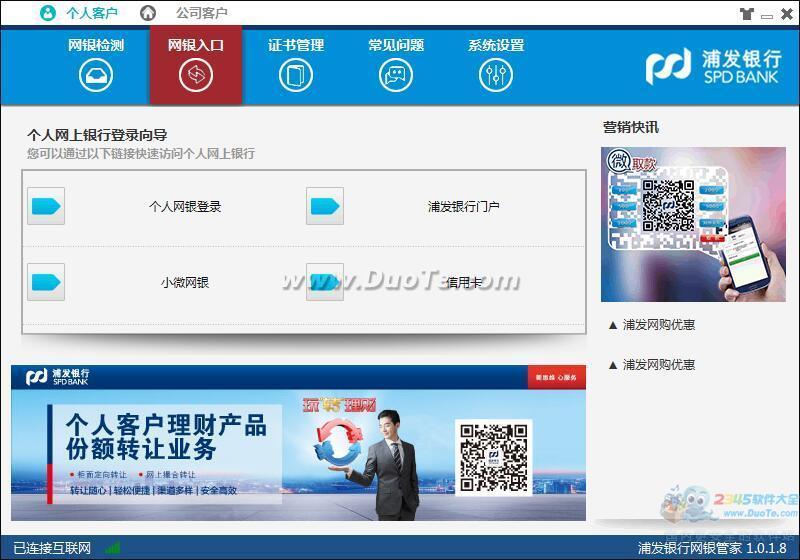Click blue tag icon for 个人网银登录
This screenshot has width=800, height=560.
coord(46,206)
